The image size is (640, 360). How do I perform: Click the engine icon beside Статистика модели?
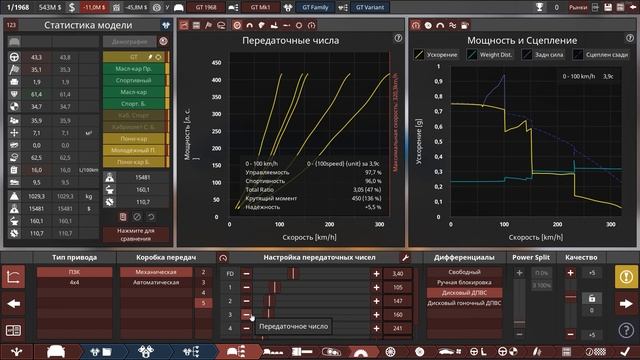tap(166, 25)
